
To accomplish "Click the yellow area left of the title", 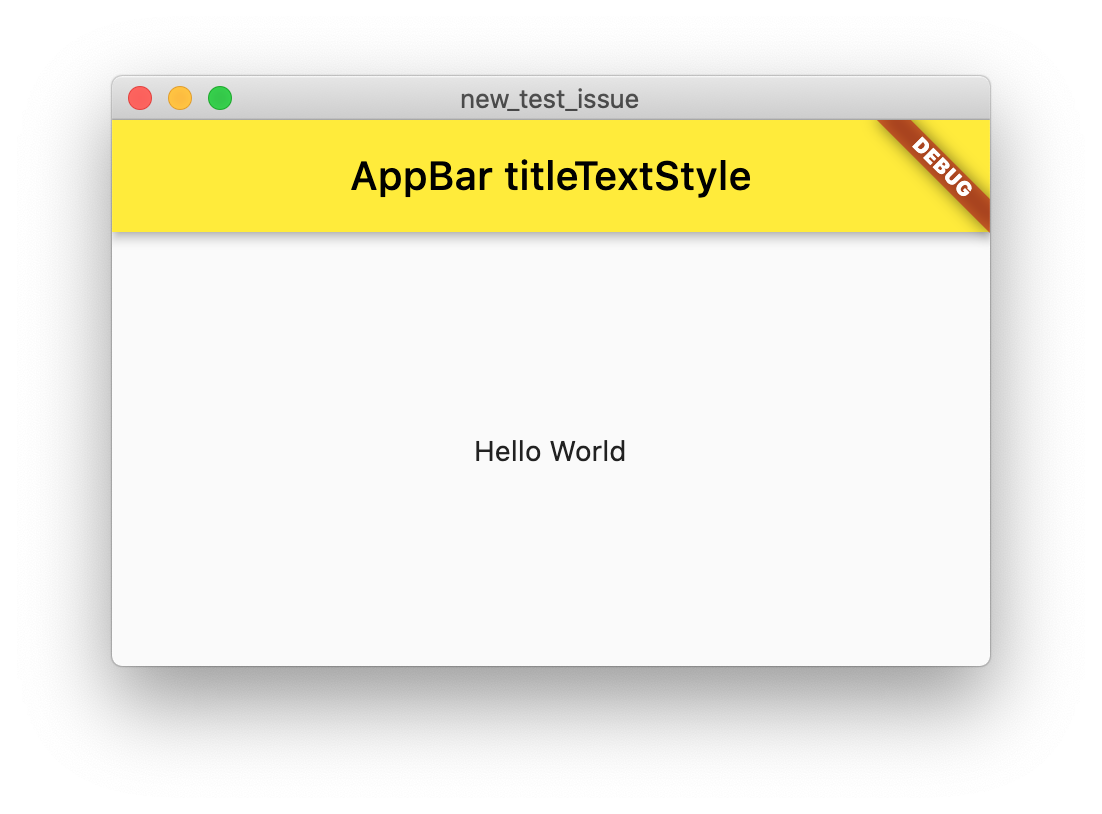I will click(x=230, y=176).
